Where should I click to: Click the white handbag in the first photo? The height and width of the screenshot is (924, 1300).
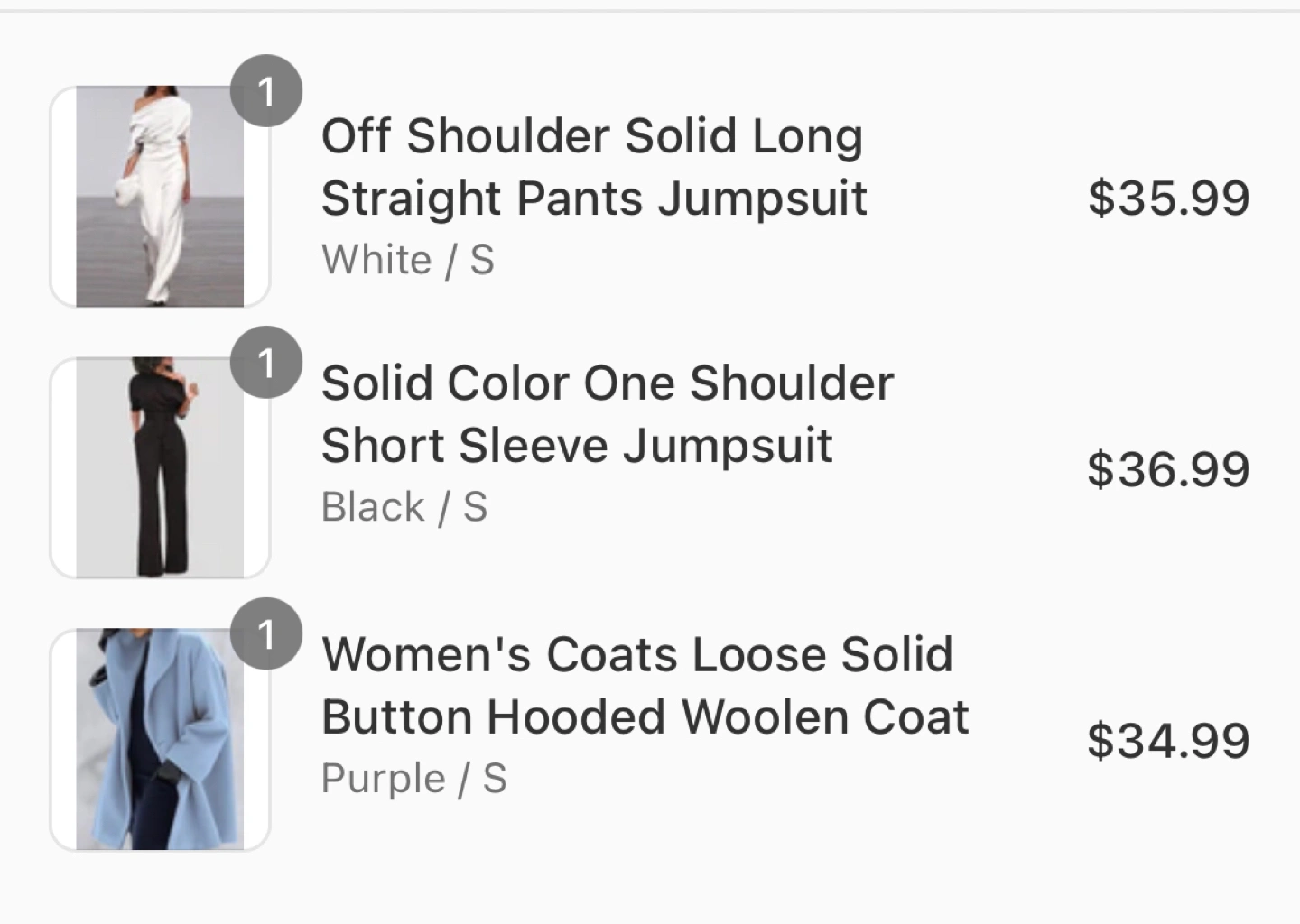click(126, 192)
